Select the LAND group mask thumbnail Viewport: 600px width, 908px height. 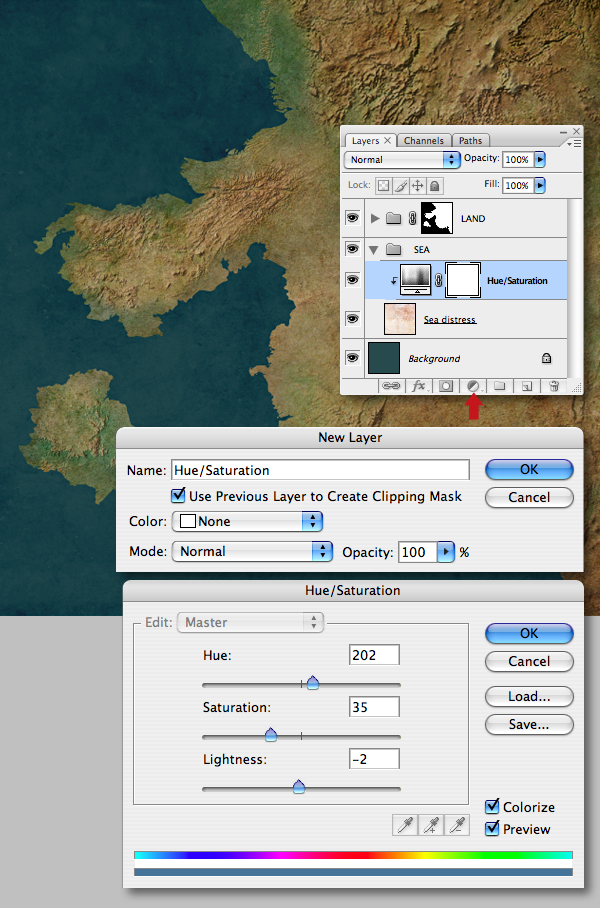(x=437, y=218)
